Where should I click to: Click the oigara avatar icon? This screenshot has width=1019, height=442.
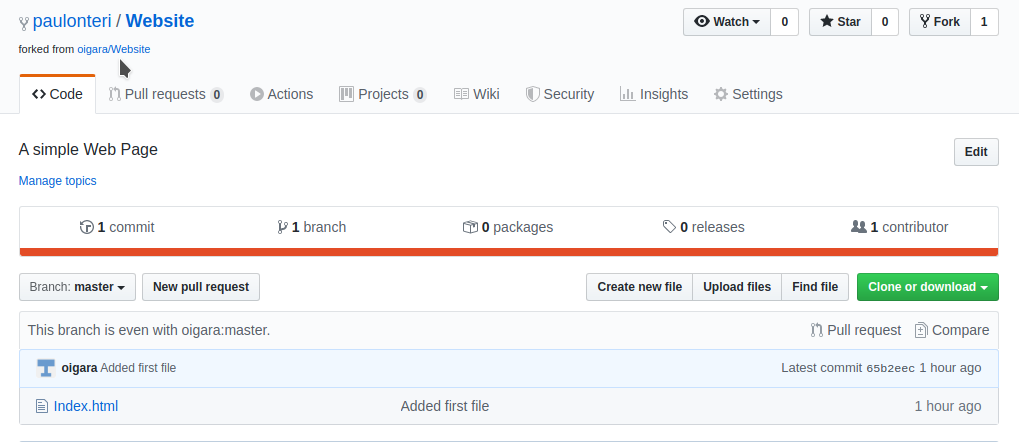(x=45, y=368)
